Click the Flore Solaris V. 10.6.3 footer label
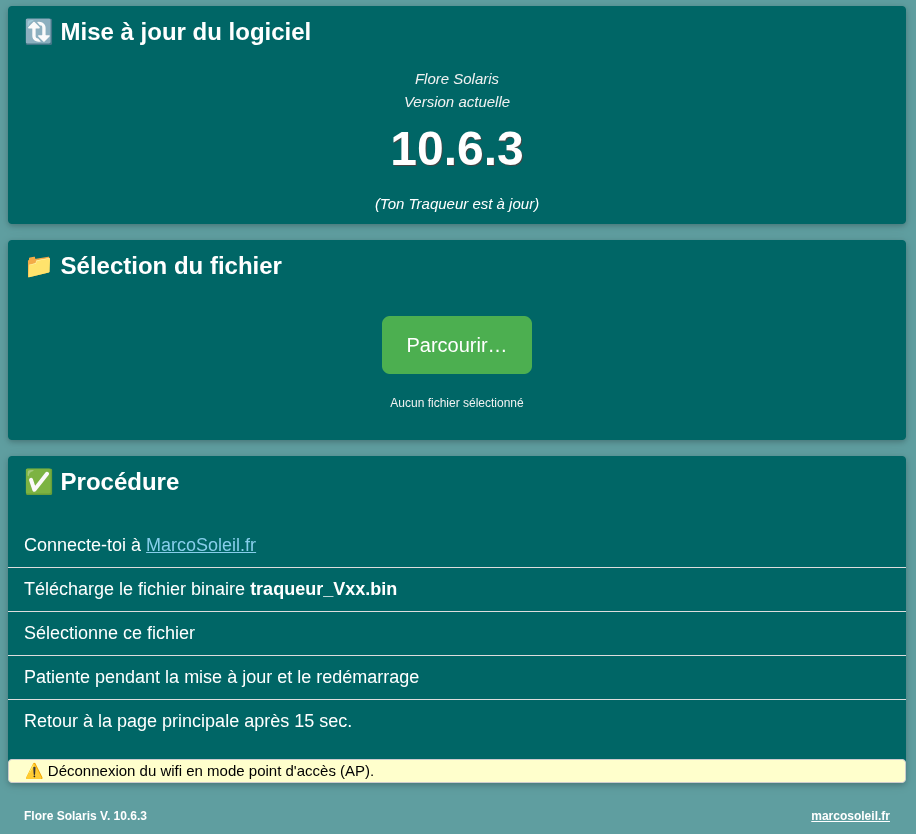This screenshot has width=916, height=834. (x=85, y=816)
